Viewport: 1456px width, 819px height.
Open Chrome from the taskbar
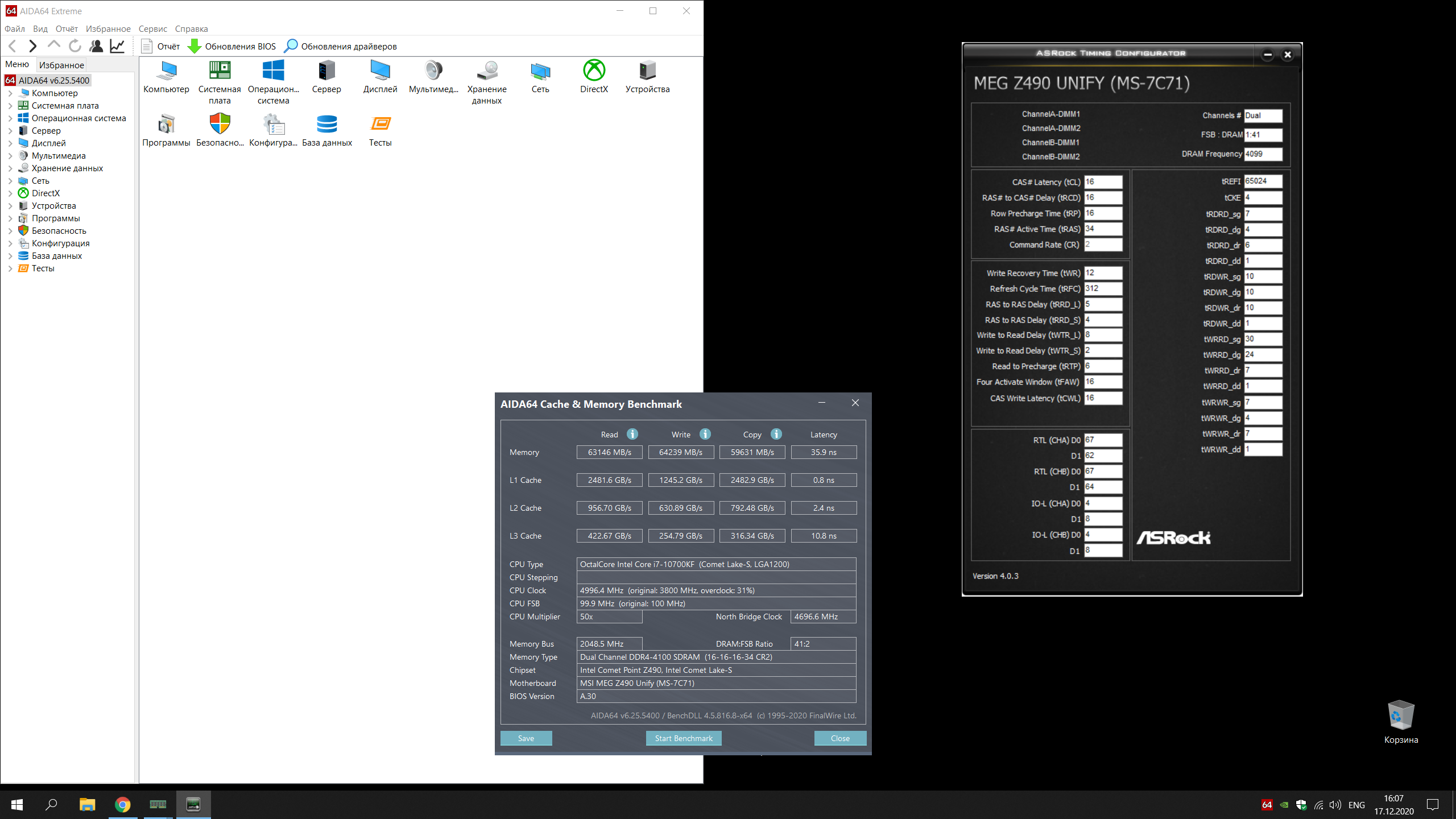click(122, 805)
